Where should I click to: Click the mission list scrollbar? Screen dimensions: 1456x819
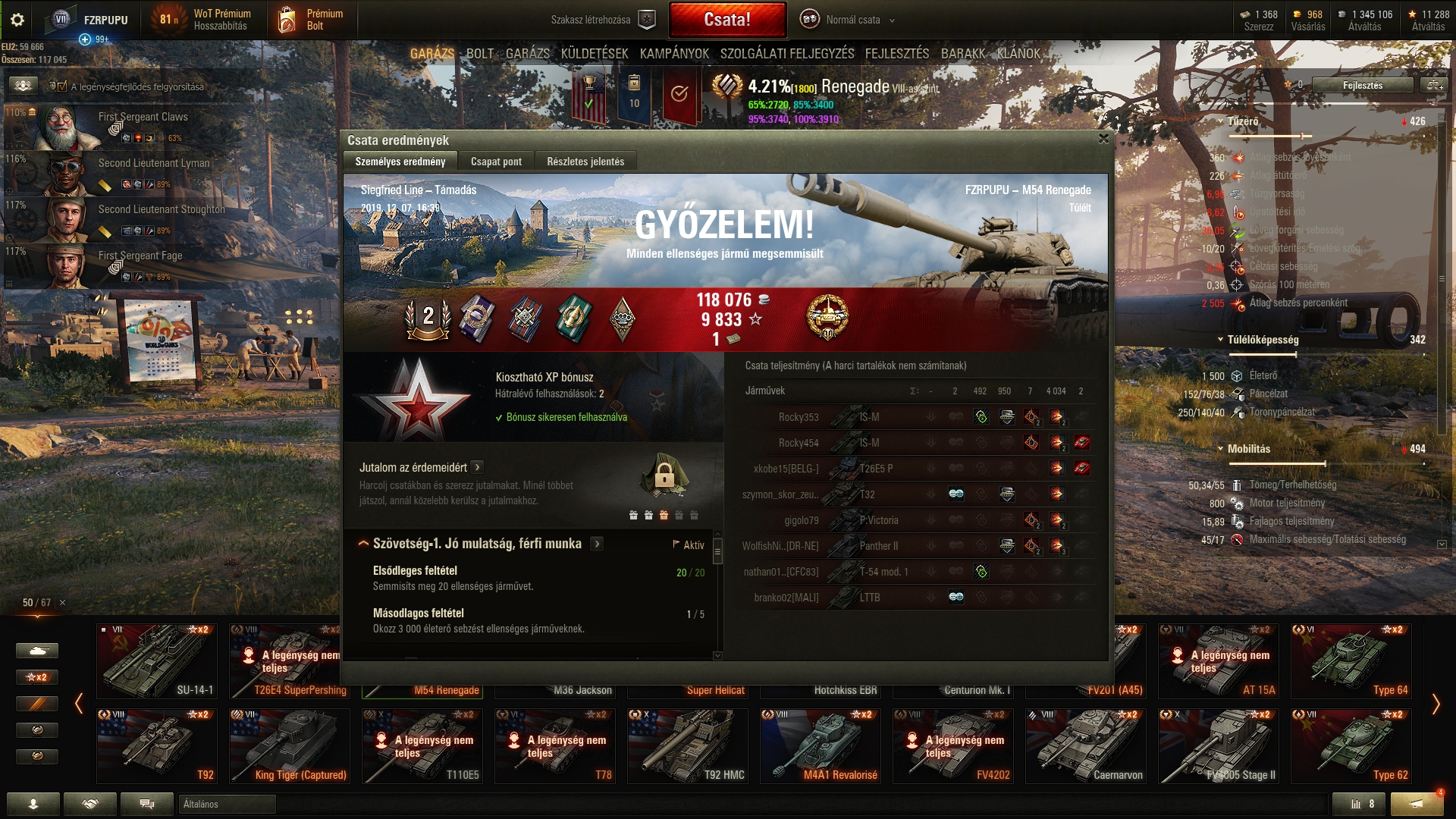tap(717, 554)
